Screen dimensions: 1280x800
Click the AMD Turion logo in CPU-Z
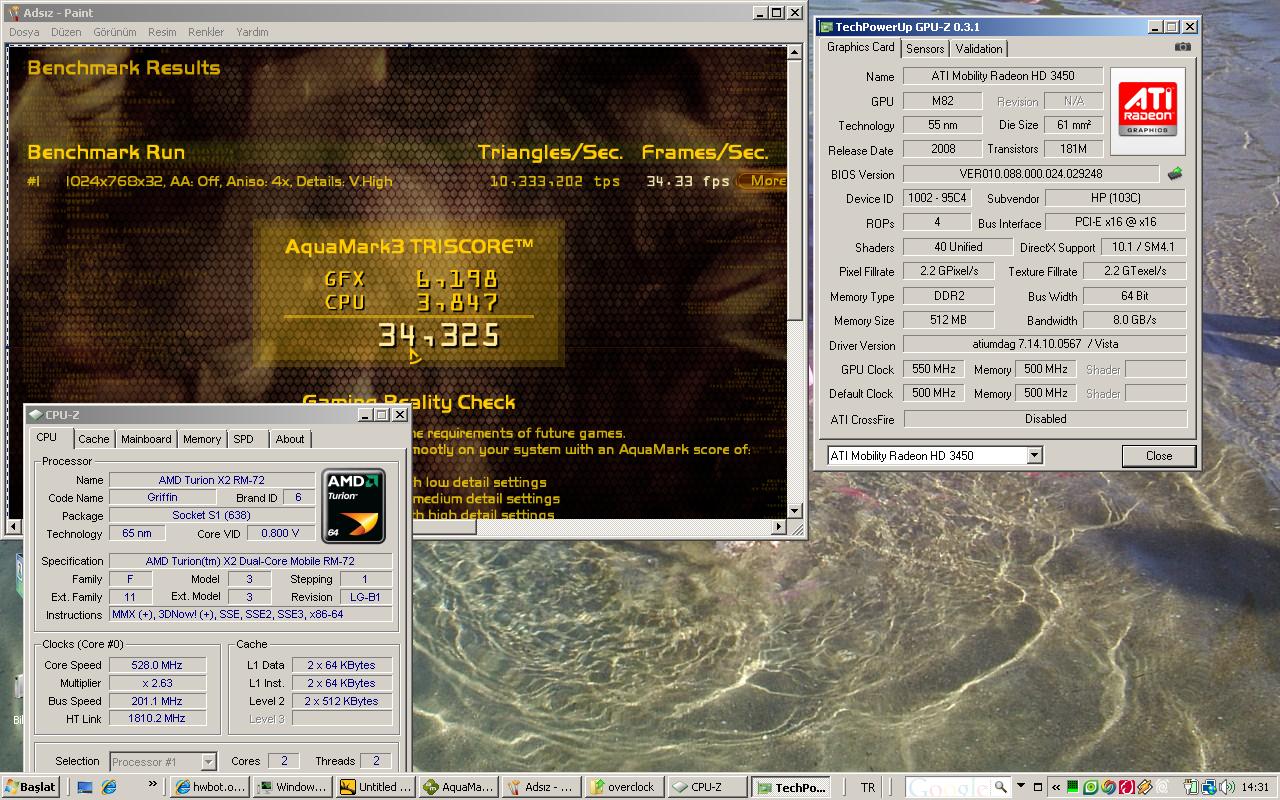coord(353,505)
